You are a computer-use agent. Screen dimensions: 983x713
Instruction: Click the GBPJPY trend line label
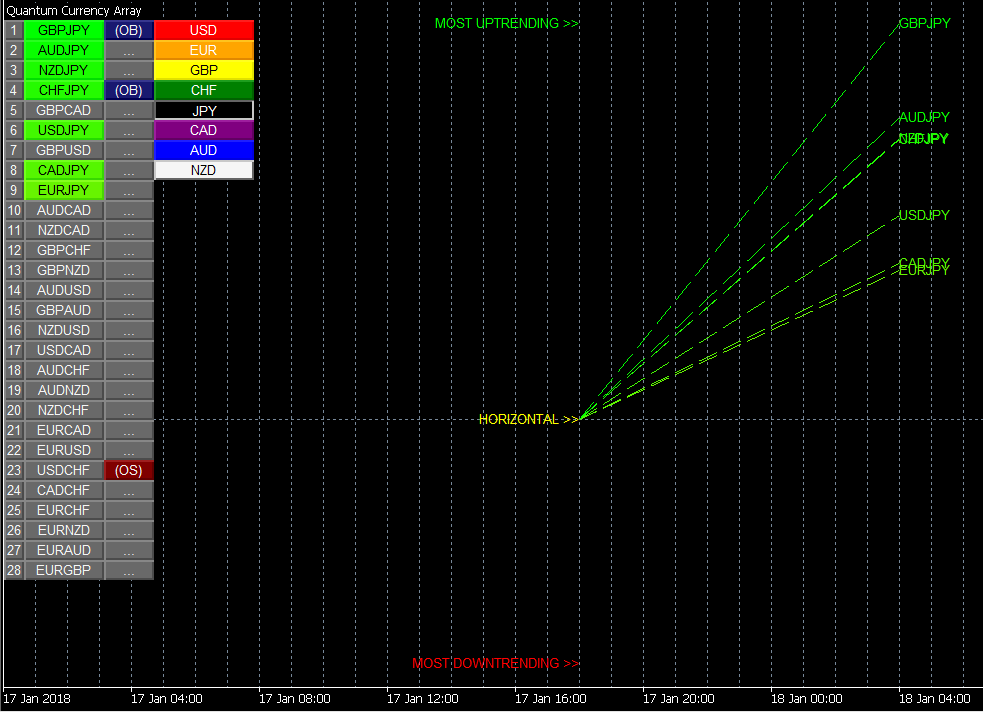[924, 23]
